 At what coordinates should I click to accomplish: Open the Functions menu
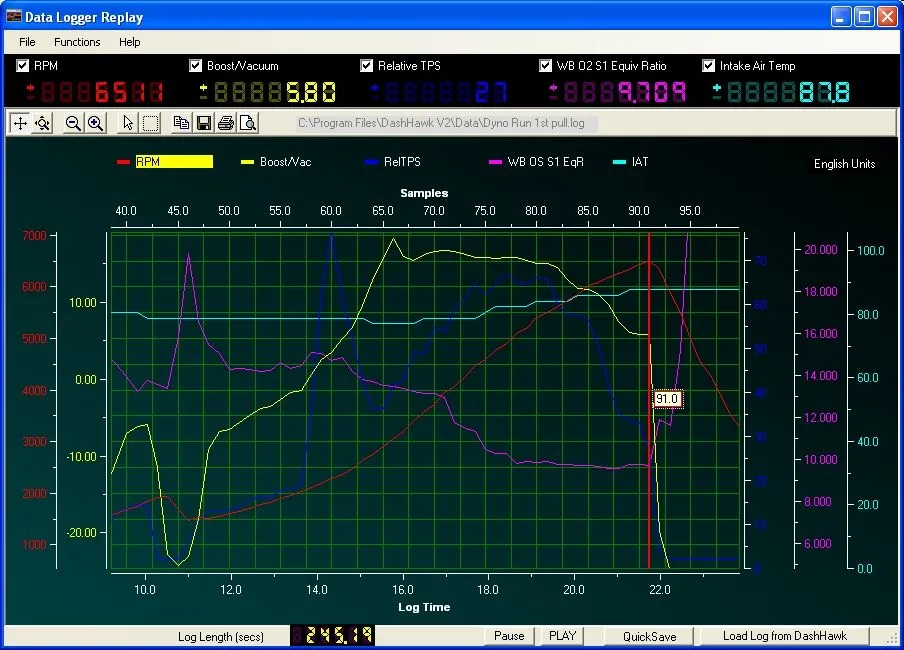point(77,42)
